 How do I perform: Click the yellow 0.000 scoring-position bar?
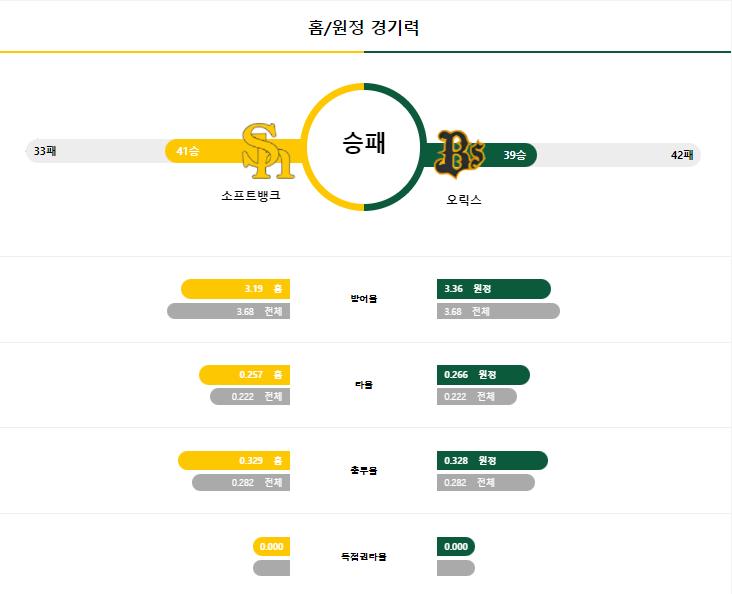coord(271,546)
